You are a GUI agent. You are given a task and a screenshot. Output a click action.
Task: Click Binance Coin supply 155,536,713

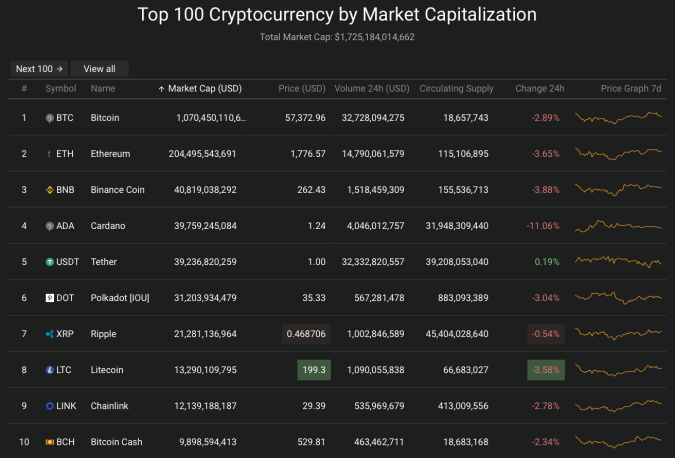coord(463,190)
